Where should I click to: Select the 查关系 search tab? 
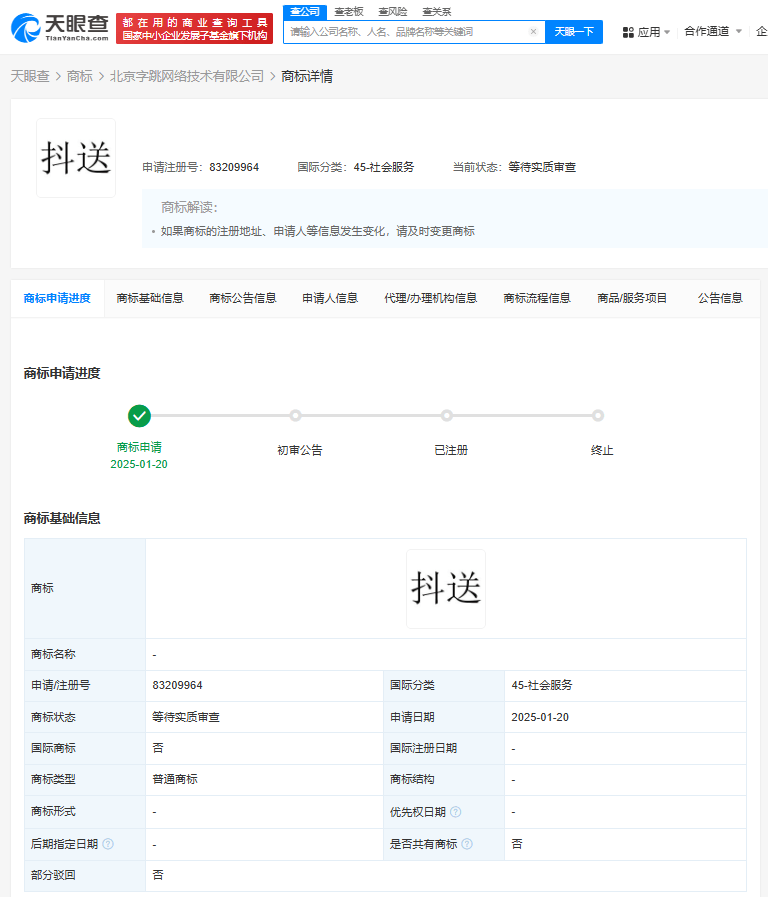pyautogui.click(x=437, y=11)
